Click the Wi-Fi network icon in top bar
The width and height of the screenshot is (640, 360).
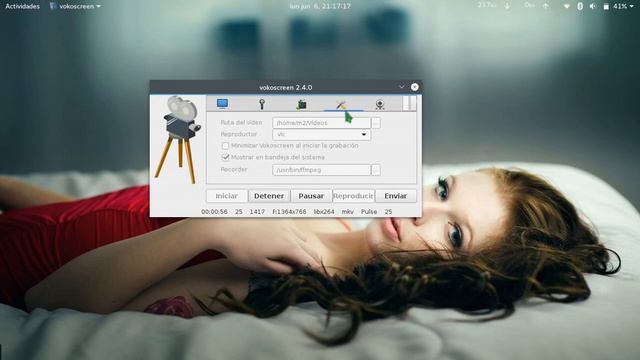click(567, 6)
